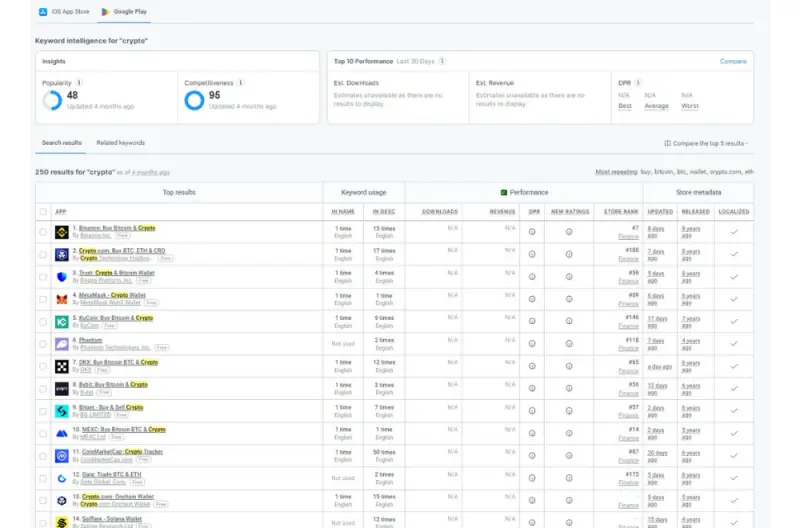Open the MetaMask fox icon
Screen dimensions: 800x528
click(x=62, y=299)
